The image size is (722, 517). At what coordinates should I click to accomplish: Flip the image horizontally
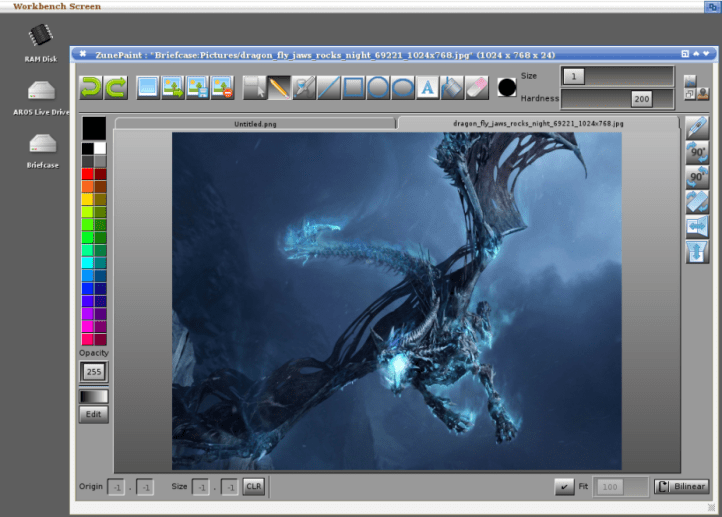pos(697,226)
